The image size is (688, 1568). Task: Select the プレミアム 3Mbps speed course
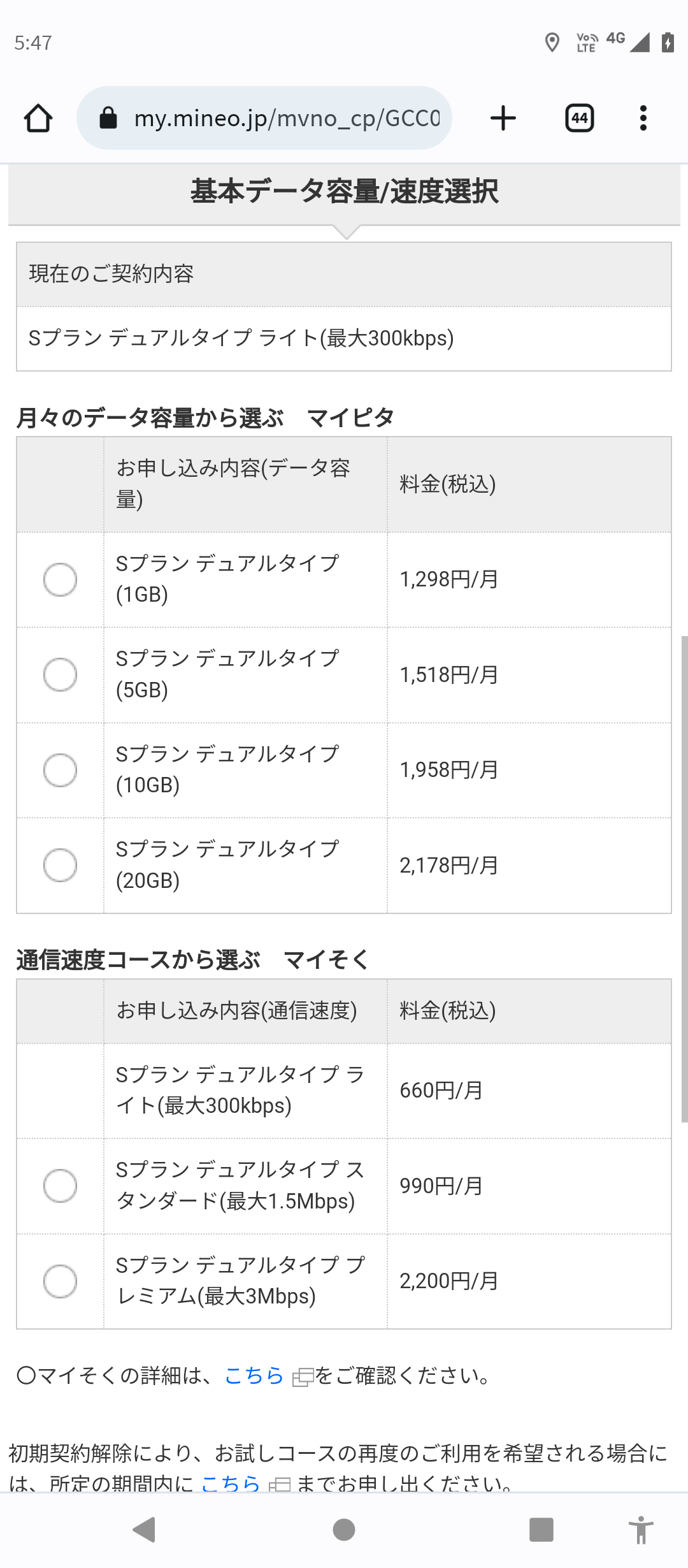coord(61,1281)
